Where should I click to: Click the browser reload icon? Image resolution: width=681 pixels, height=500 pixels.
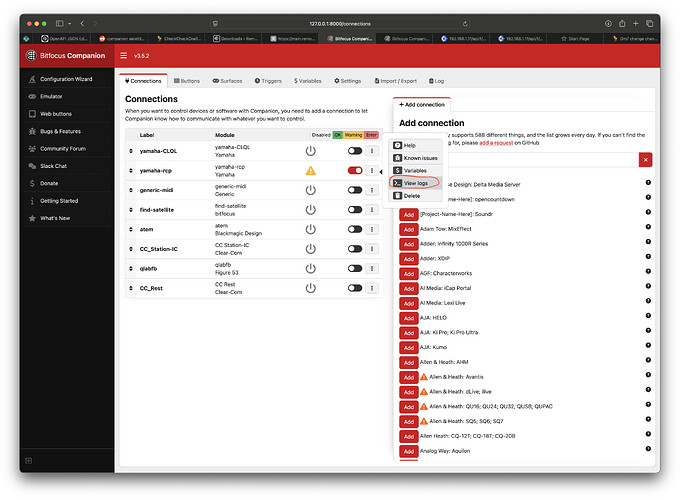[x=465, y=24]
